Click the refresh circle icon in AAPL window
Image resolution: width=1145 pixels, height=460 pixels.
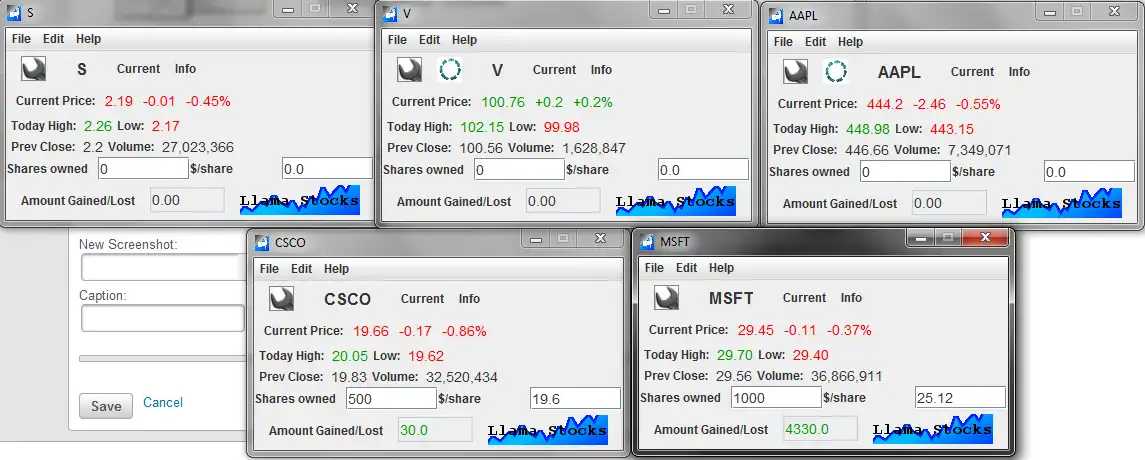(835, 72)
